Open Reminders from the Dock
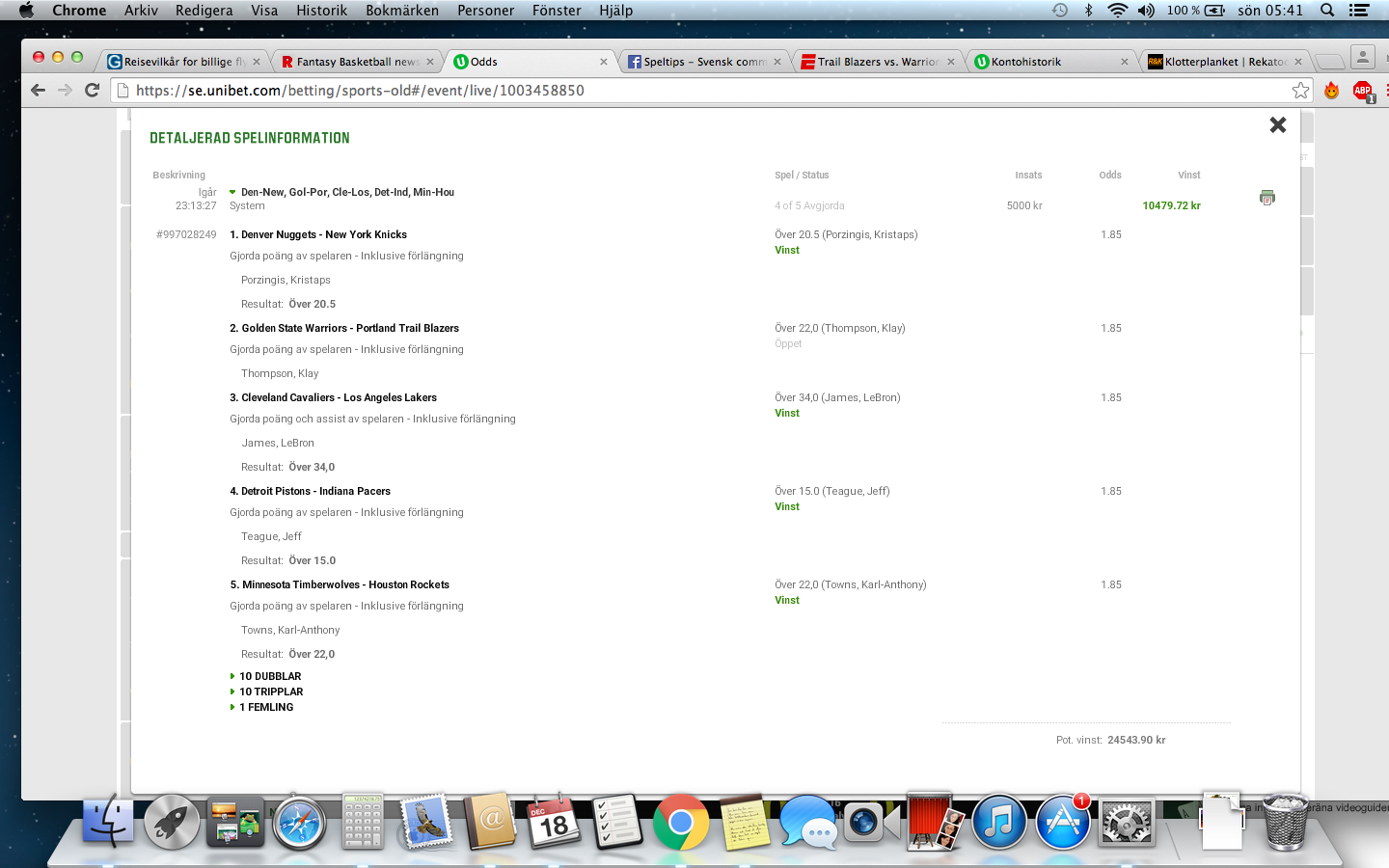This screenshot has height=868, width=1389. 617,822
